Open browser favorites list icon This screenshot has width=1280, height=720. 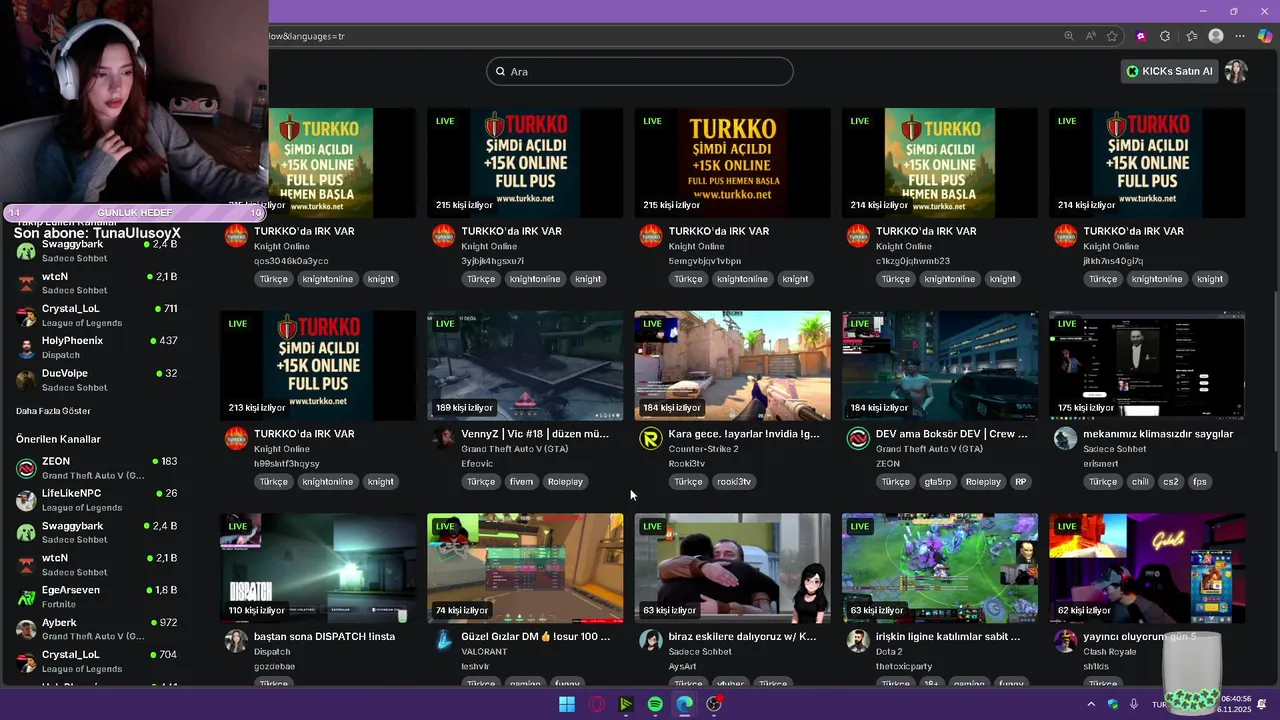1192,36
